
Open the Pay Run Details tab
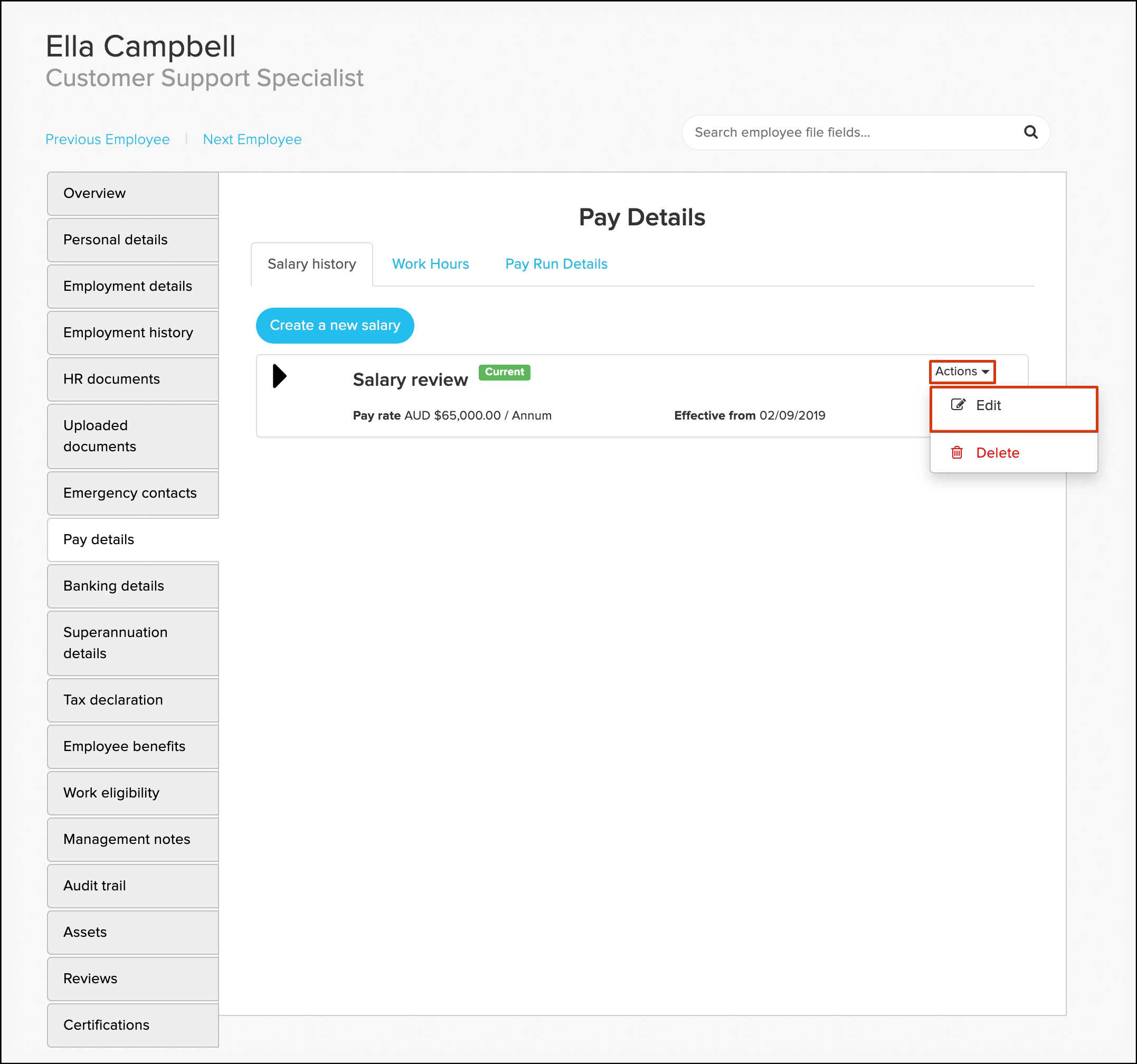coord(556,263)
